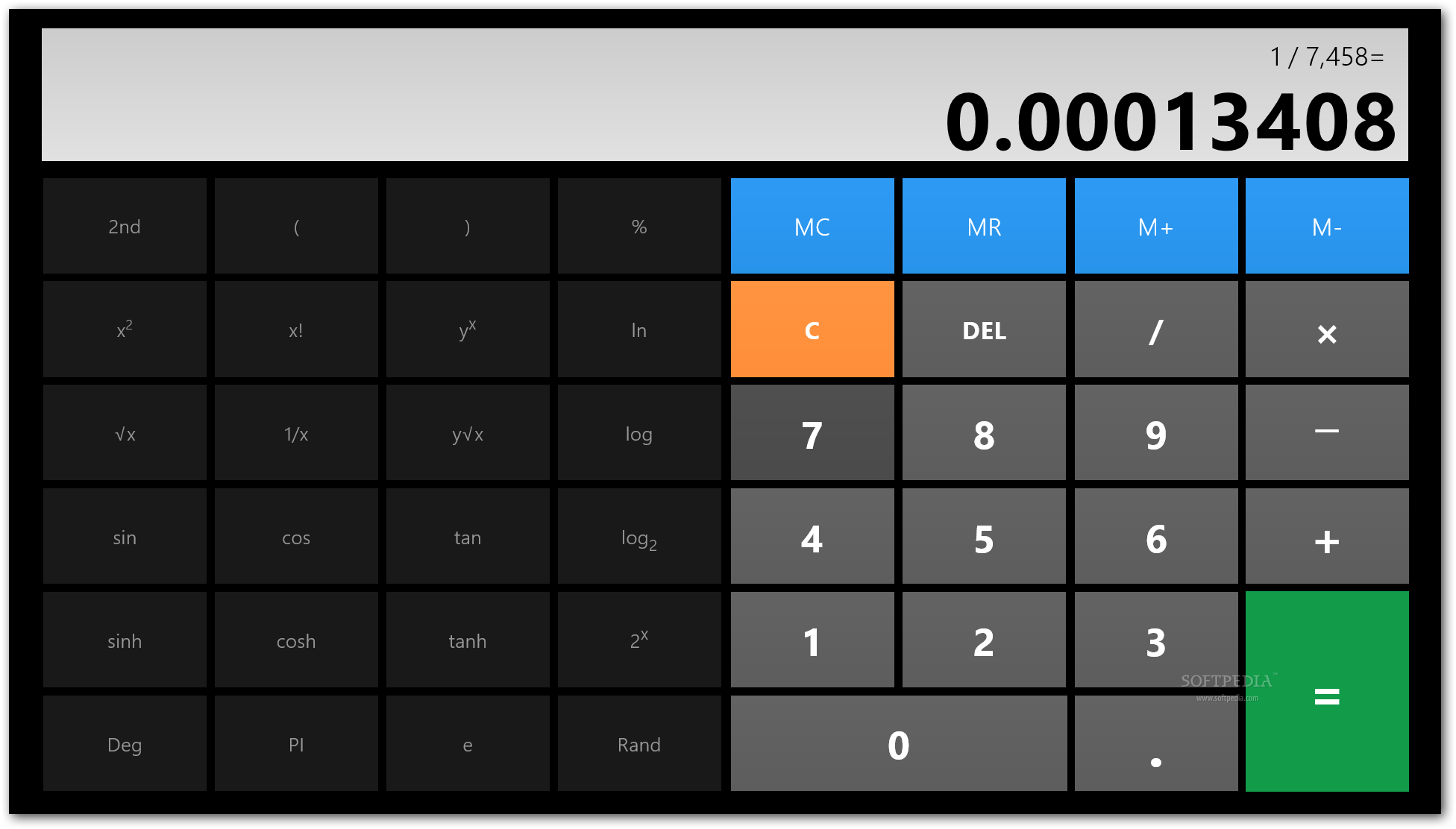Click the sine (sin) trigonometric function
This screenshot has width=1456, height=829.
point(124,537)
